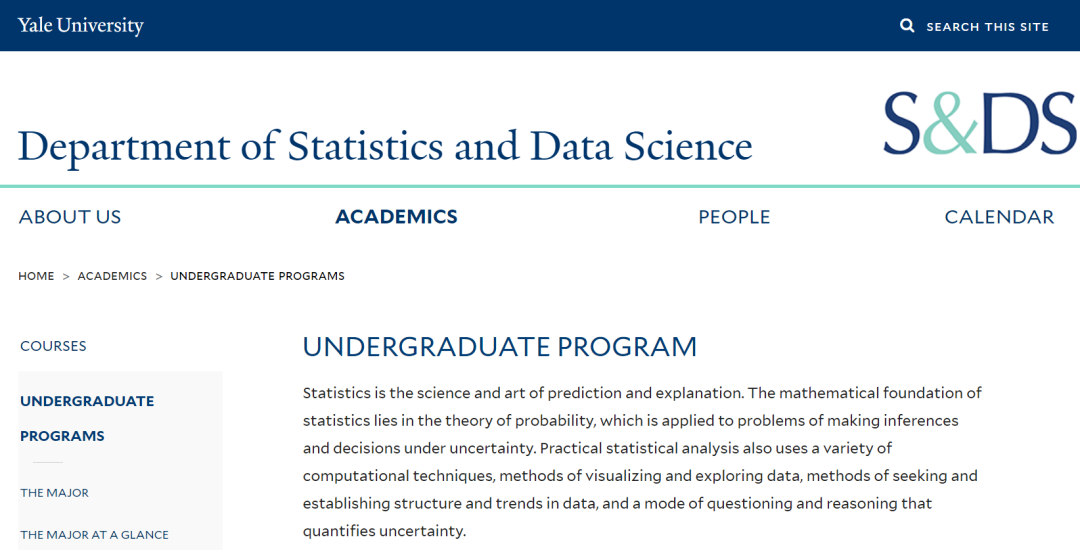
Task: Open the About Us menu
Action: point(70,217)
